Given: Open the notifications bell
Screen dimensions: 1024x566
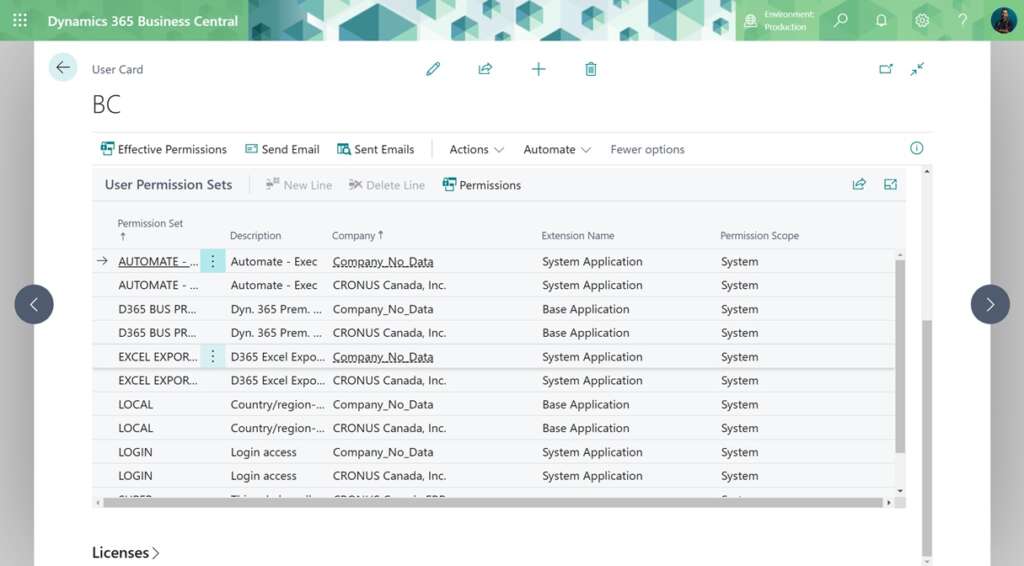Looking at the screenshot, I should pos(881,20).
